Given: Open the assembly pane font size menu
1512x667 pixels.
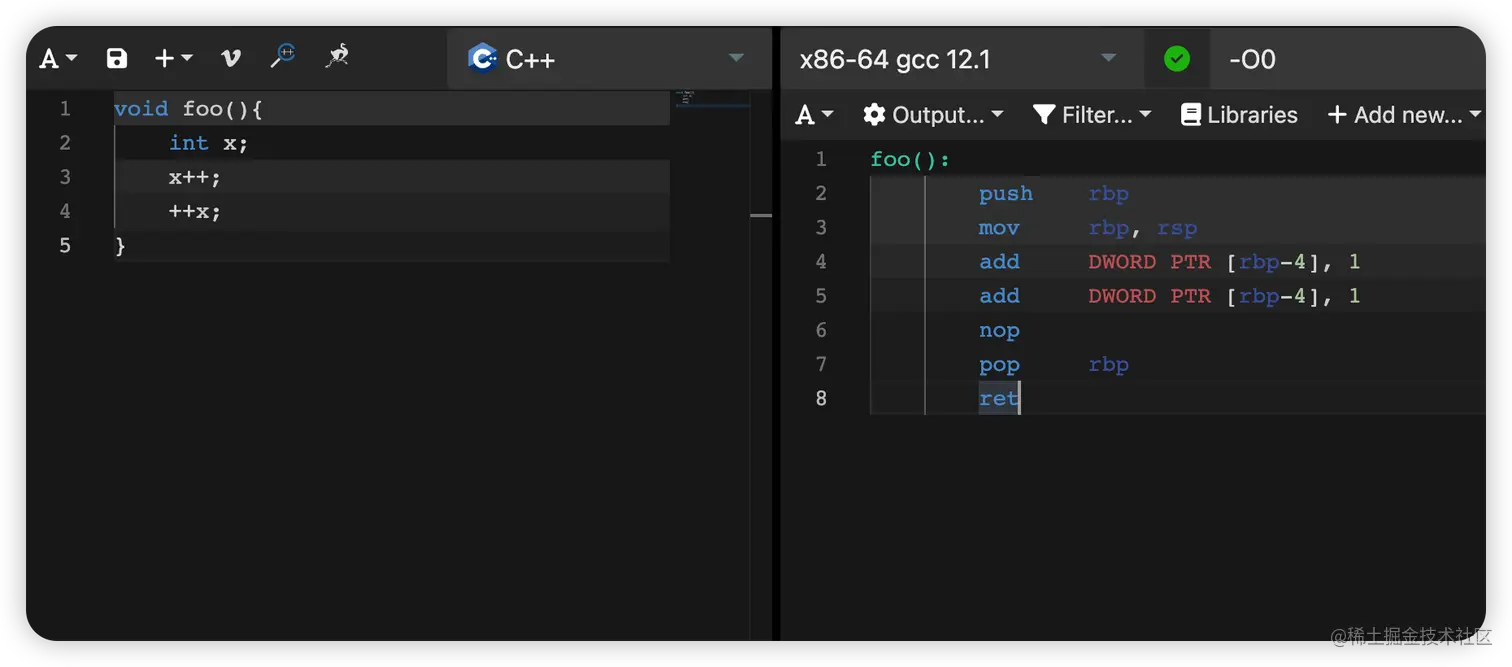Looking at the screenshot, I should [814, 115].
